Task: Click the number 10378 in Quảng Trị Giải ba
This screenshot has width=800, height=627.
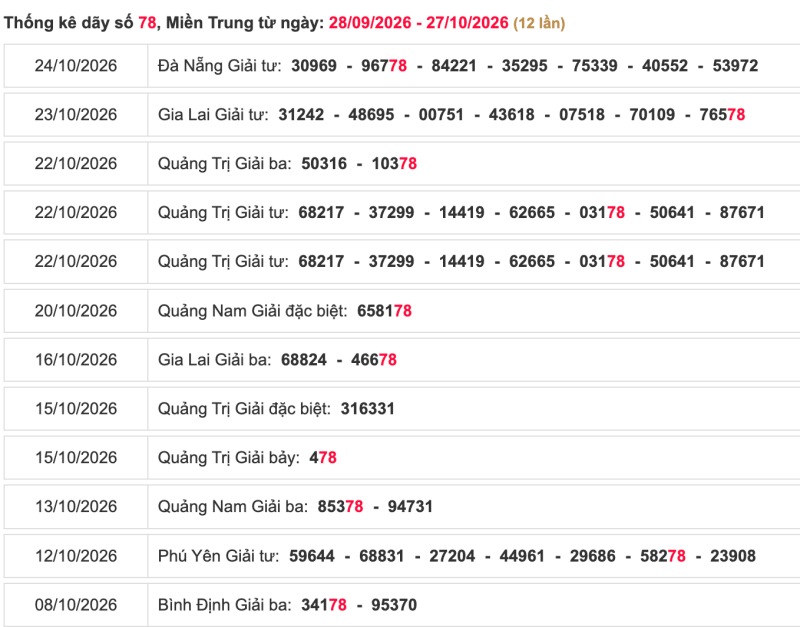Action: pyautogui.click(x=394, y=164)
